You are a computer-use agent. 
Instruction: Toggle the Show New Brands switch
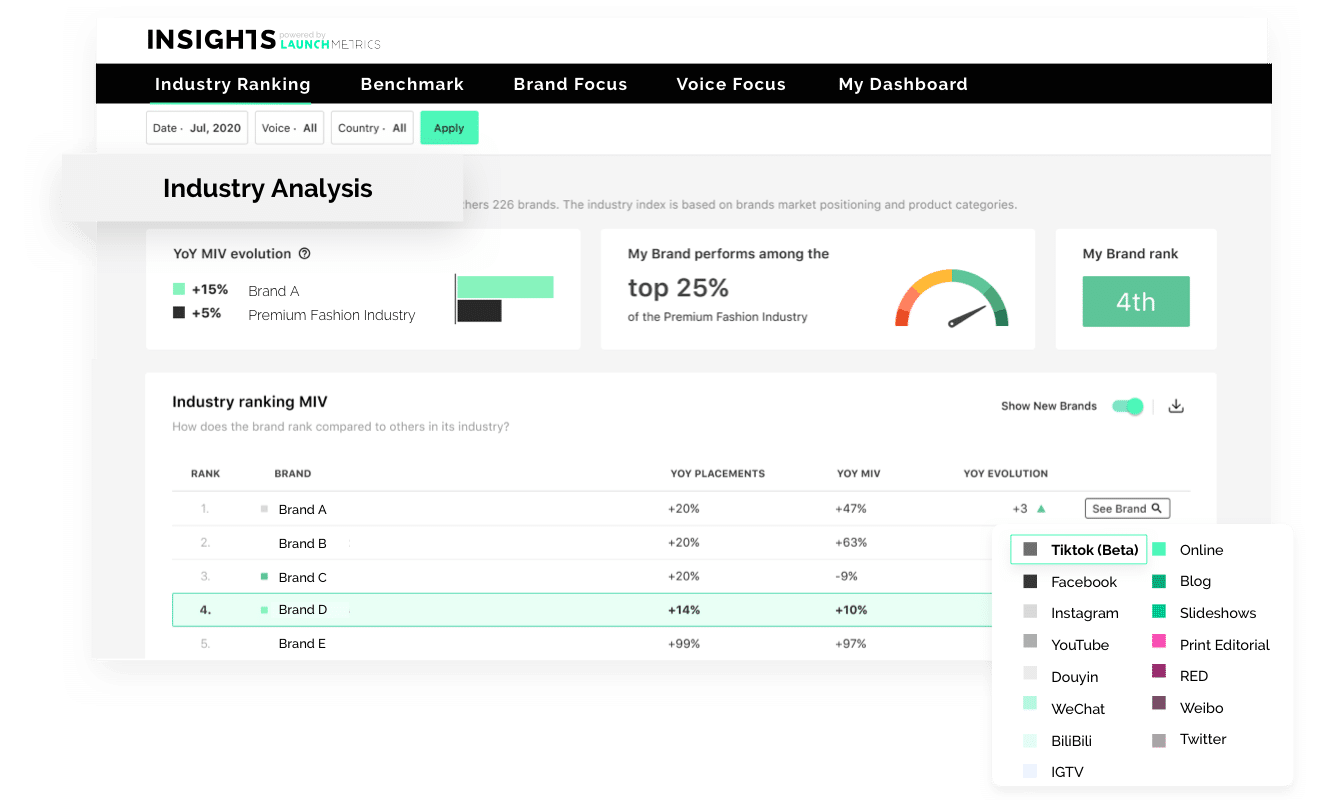point(1128,406)
